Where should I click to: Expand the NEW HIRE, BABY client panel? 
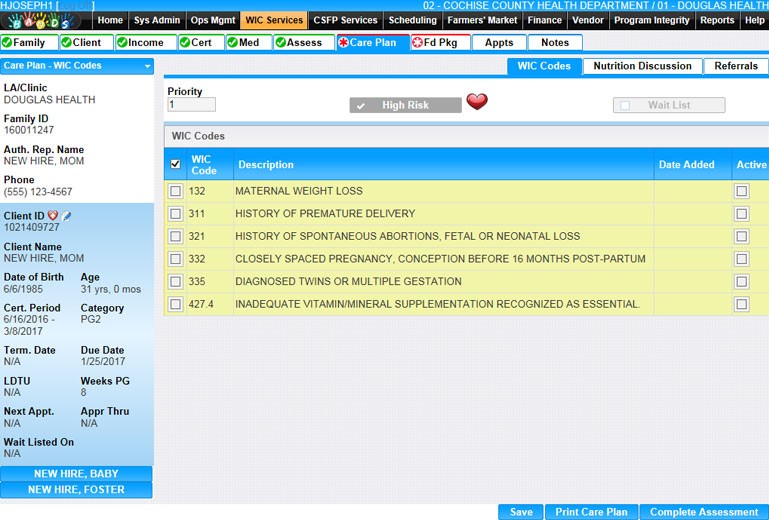coord(76,474)
